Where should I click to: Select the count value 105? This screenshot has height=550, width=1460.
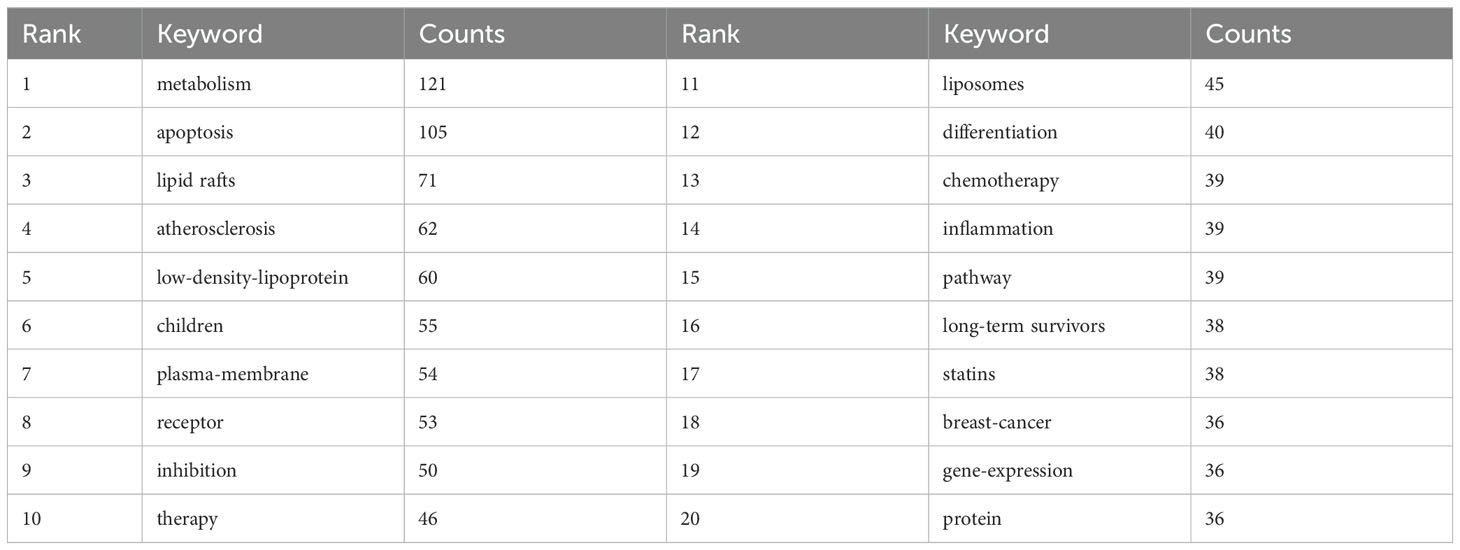click(x=433, y=132)
